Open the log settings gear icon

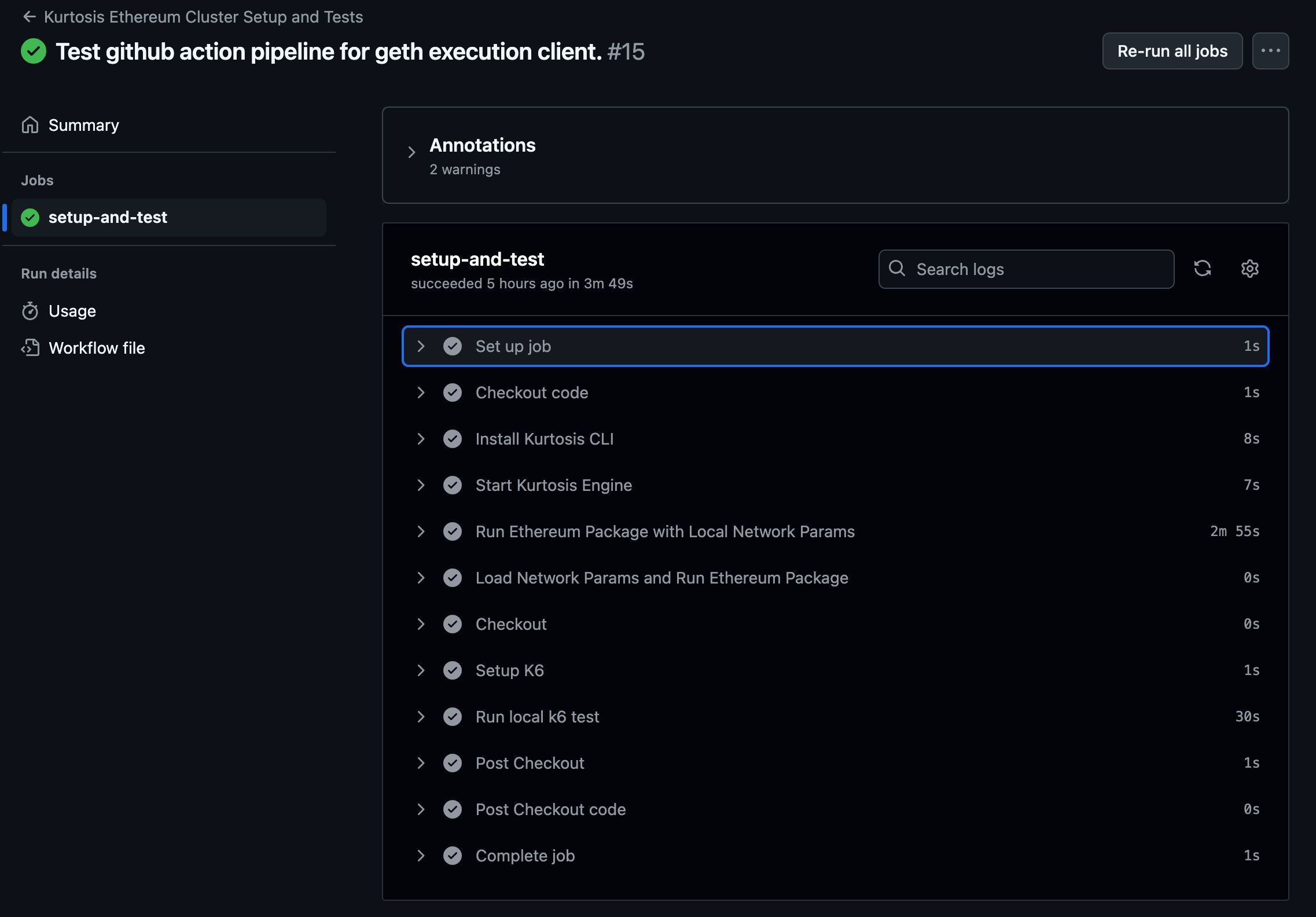click(1250, 269)
